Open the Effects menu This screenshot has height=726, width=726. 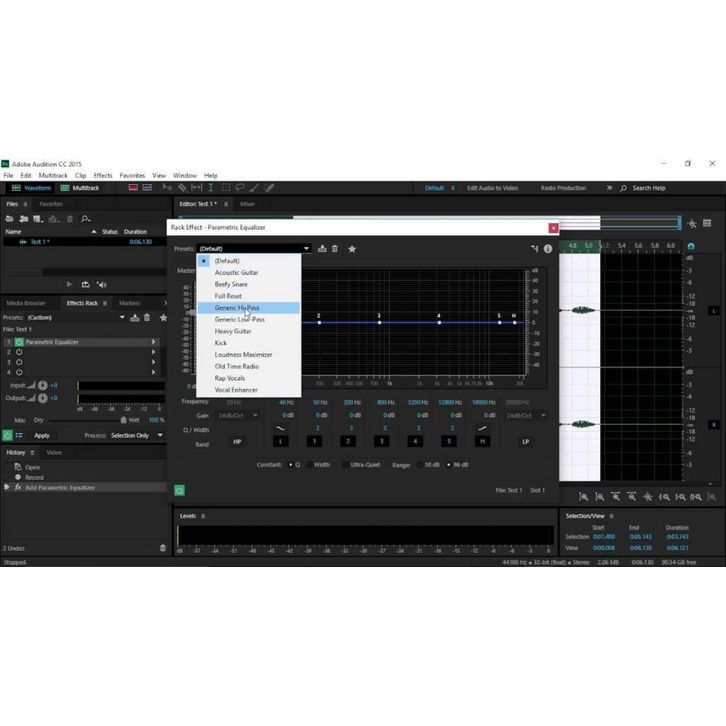point(103,175)
